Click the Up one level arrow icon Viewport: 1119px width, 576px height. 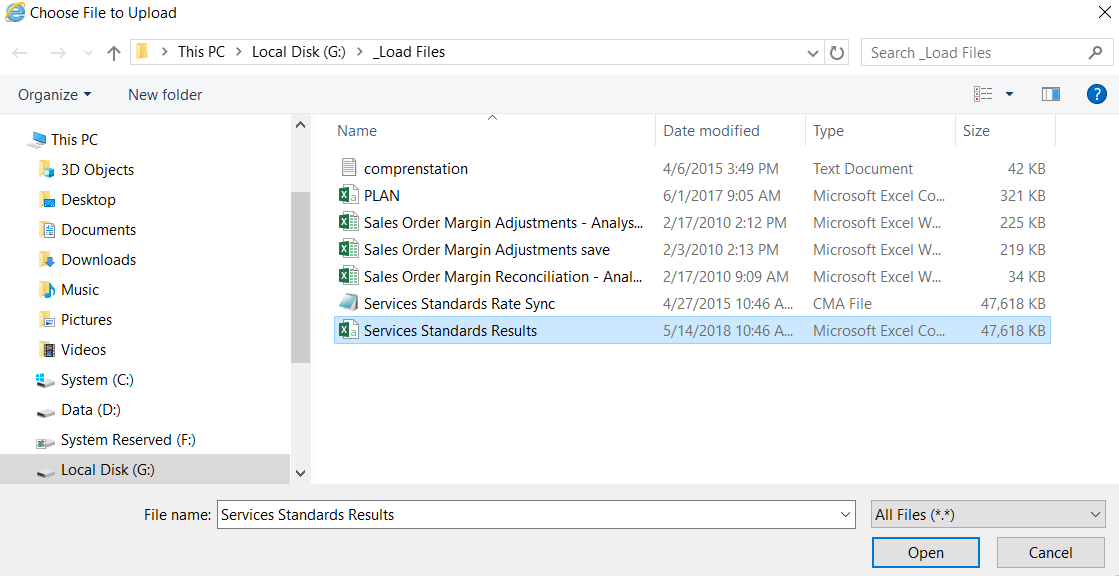(x=113, y=53)
